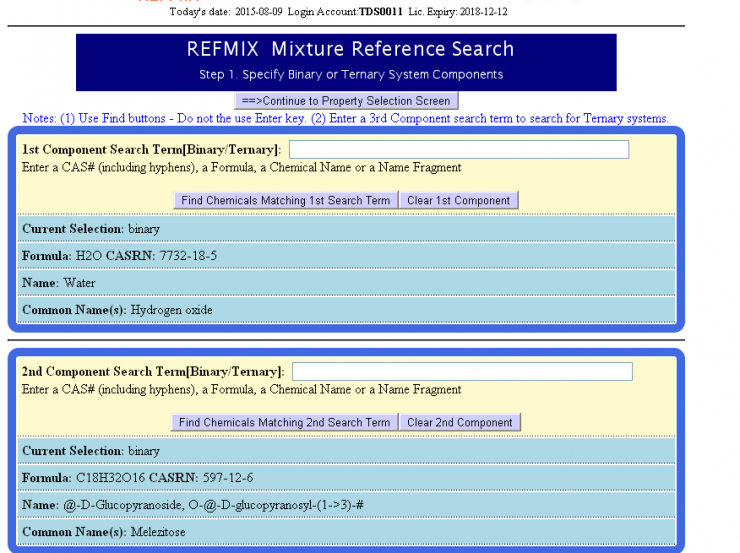740x553 pixels.
Task: Click the blue Notes instruction line
Action: point(345,118)
